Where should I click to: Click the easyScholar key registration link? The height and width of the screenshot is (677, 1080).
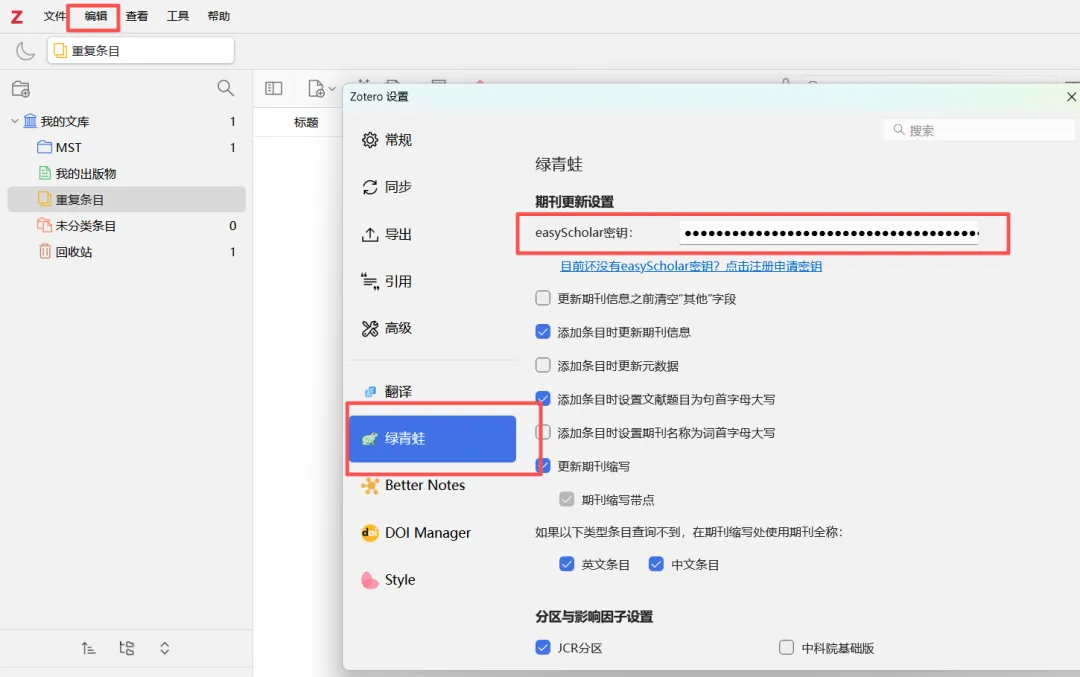[x=691, y=266]
